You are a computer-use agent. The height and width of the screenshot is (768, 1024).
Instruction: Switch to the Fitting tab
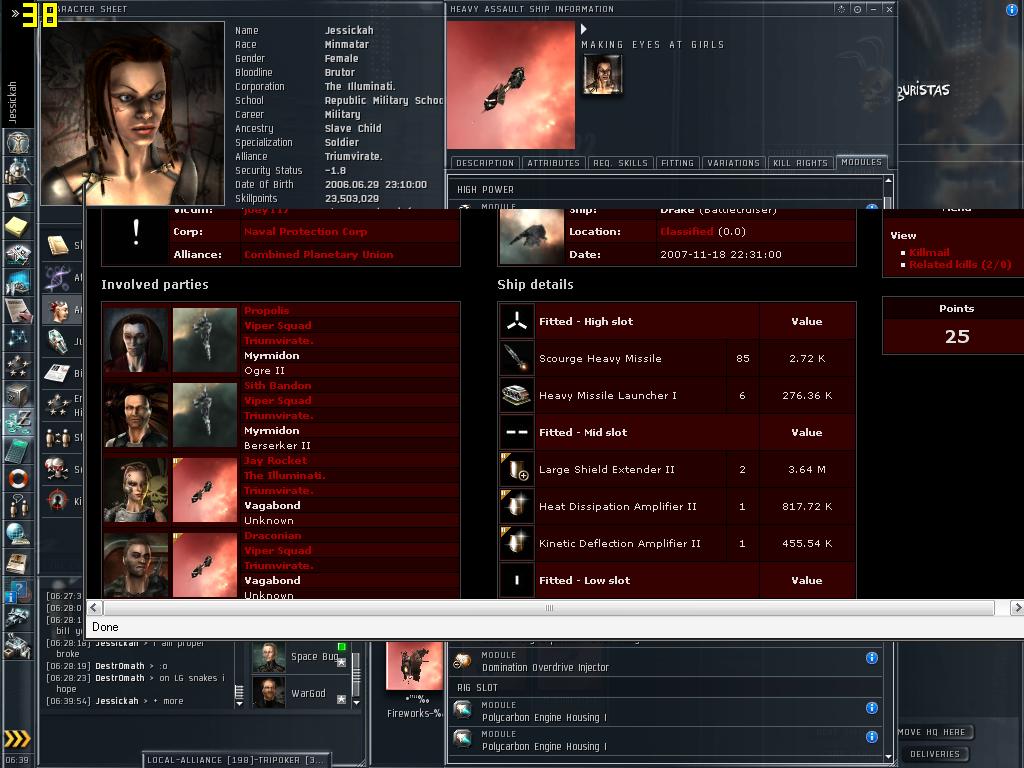tap(677, 163)
